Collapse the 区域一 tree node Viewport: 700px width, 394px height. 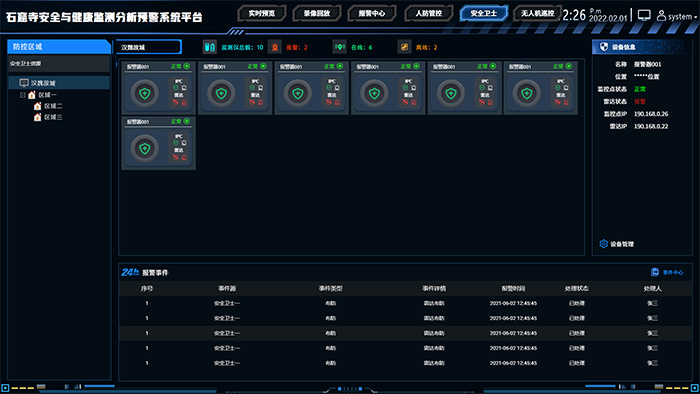22,95
